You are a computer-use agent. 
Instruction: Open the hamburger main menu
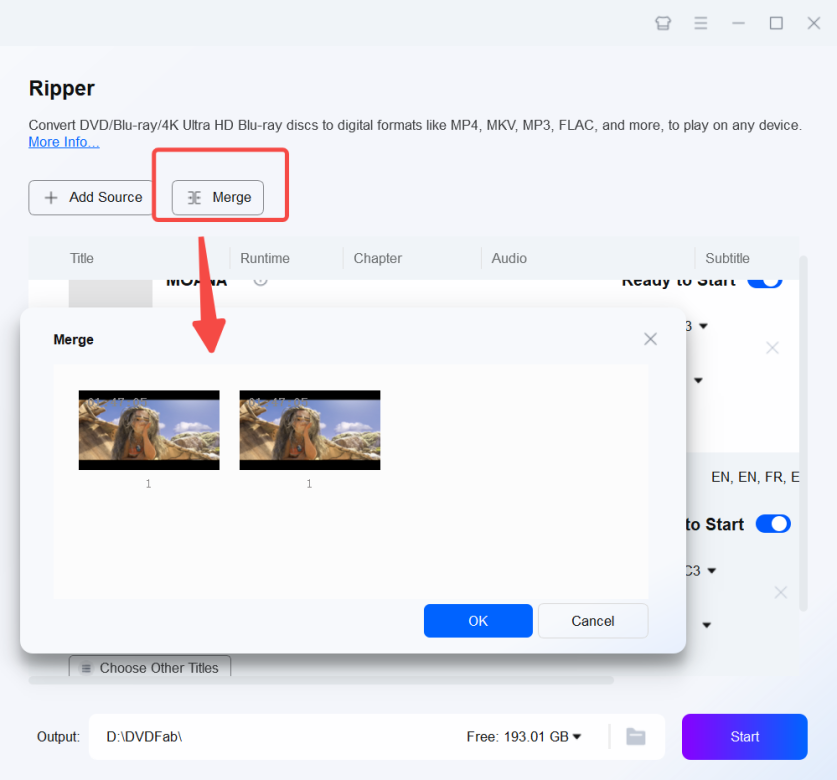coord(700,23)
